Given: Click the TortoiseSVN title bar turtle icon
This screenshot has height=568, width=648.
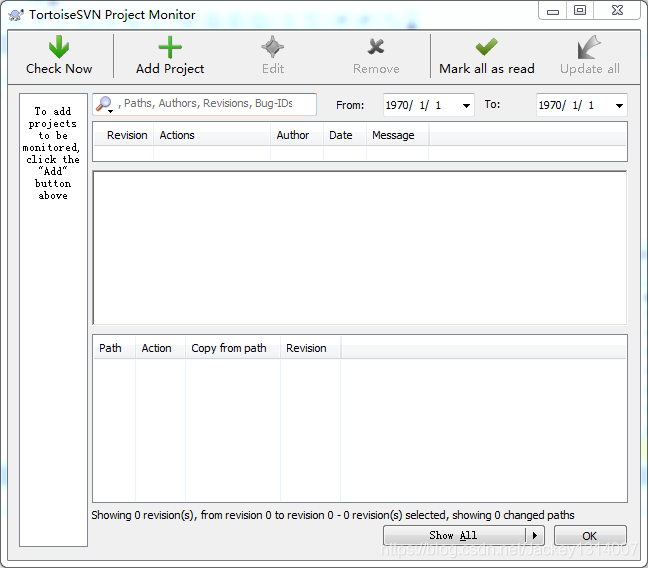Looking at the screenshot, I should click(16, 15).
